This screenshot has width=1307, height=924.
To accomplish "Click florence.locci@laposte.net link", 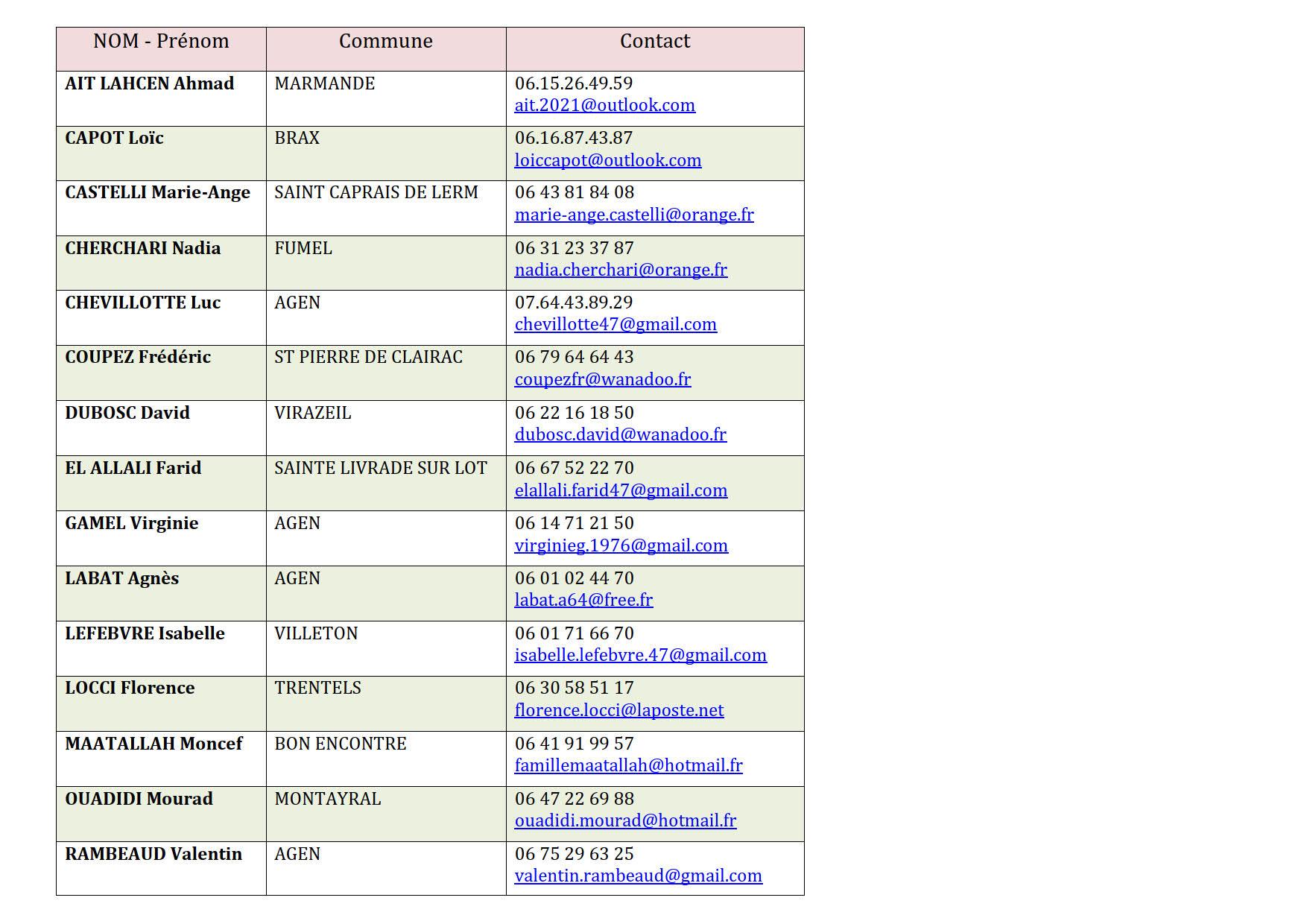I will click(x=618, y=710).
